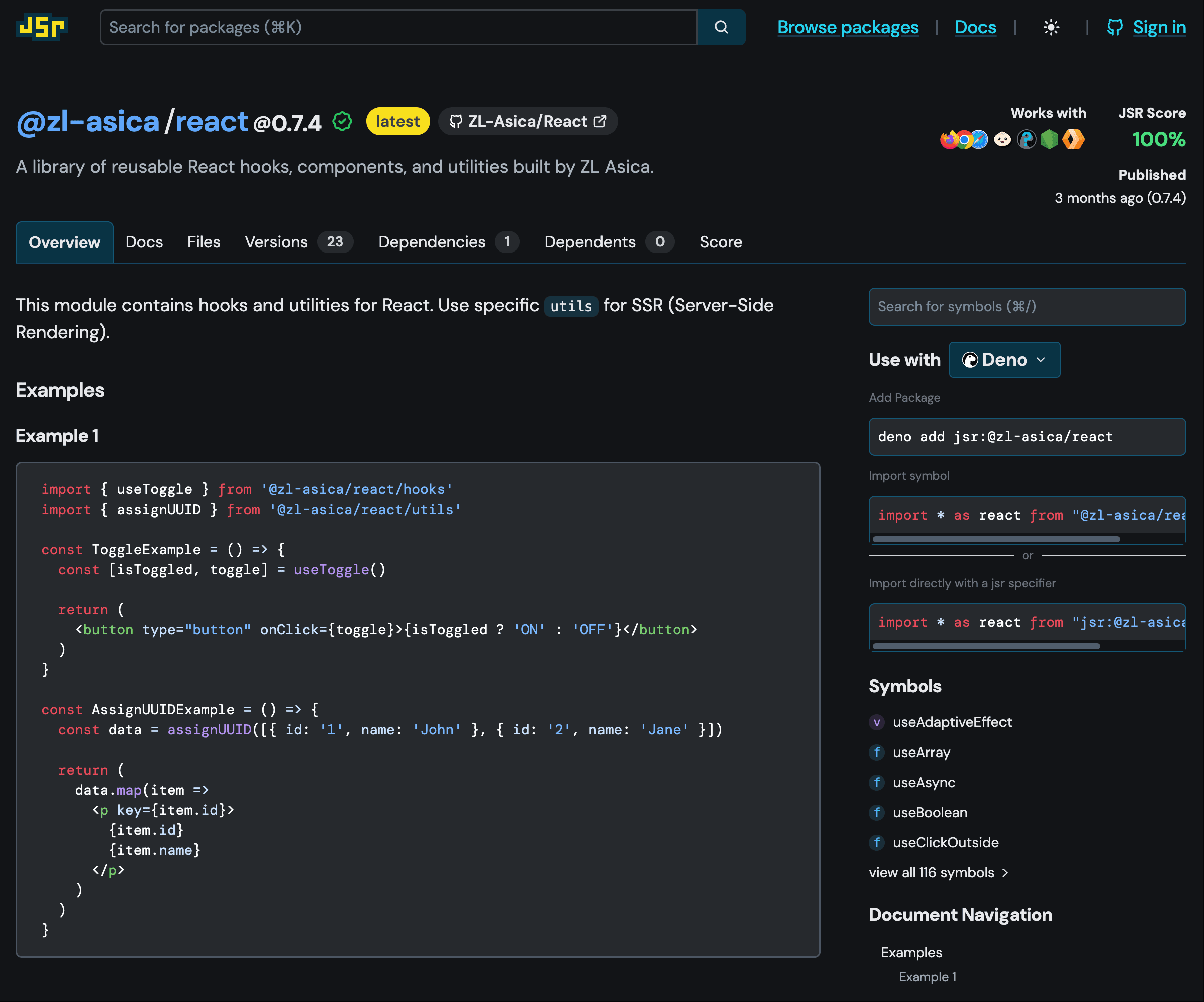
Task: Click the Bun runtime compatibility icon
Action: tap(1002, 139)
